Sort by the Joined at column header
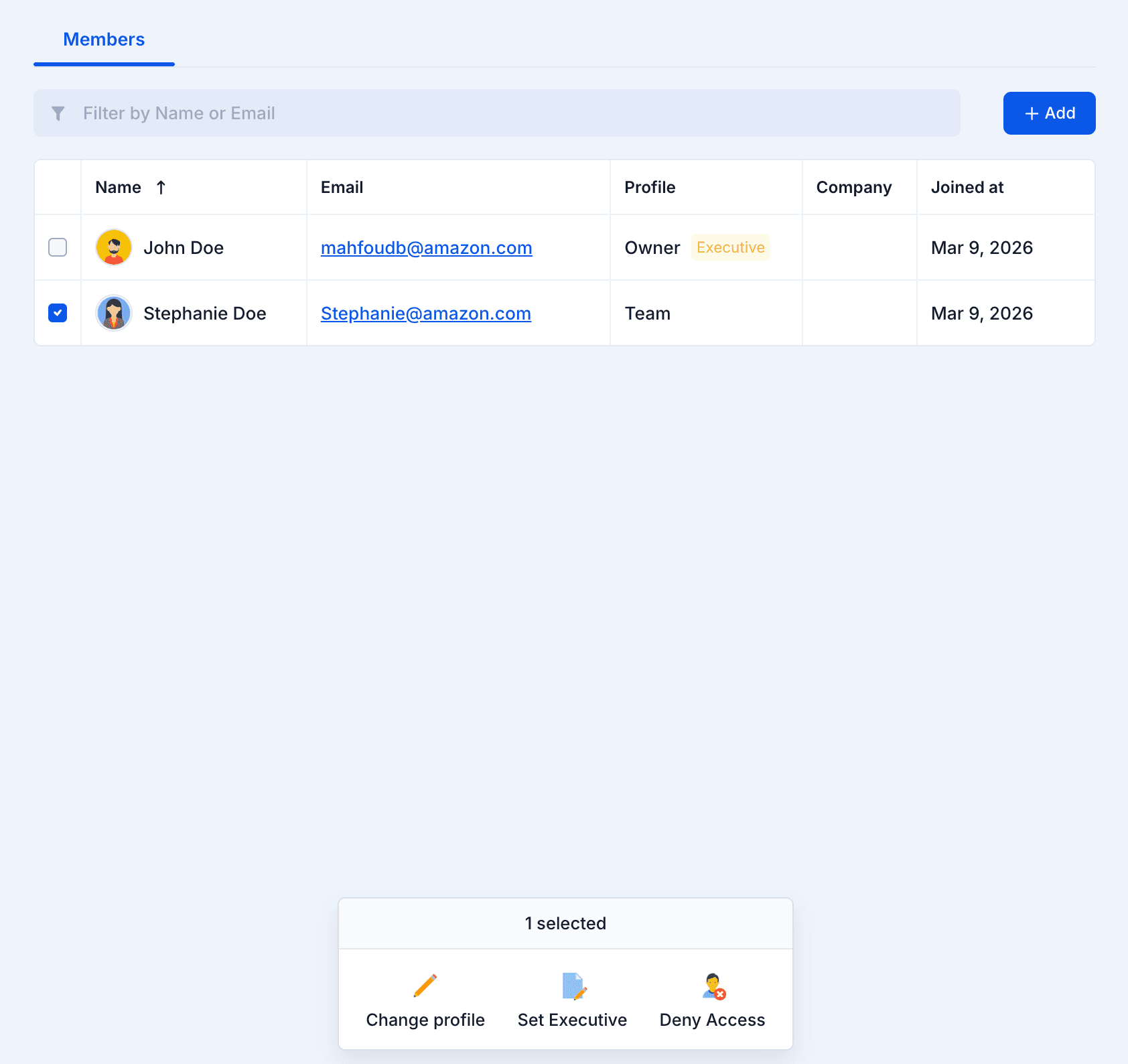 click(x=967, y=188)
